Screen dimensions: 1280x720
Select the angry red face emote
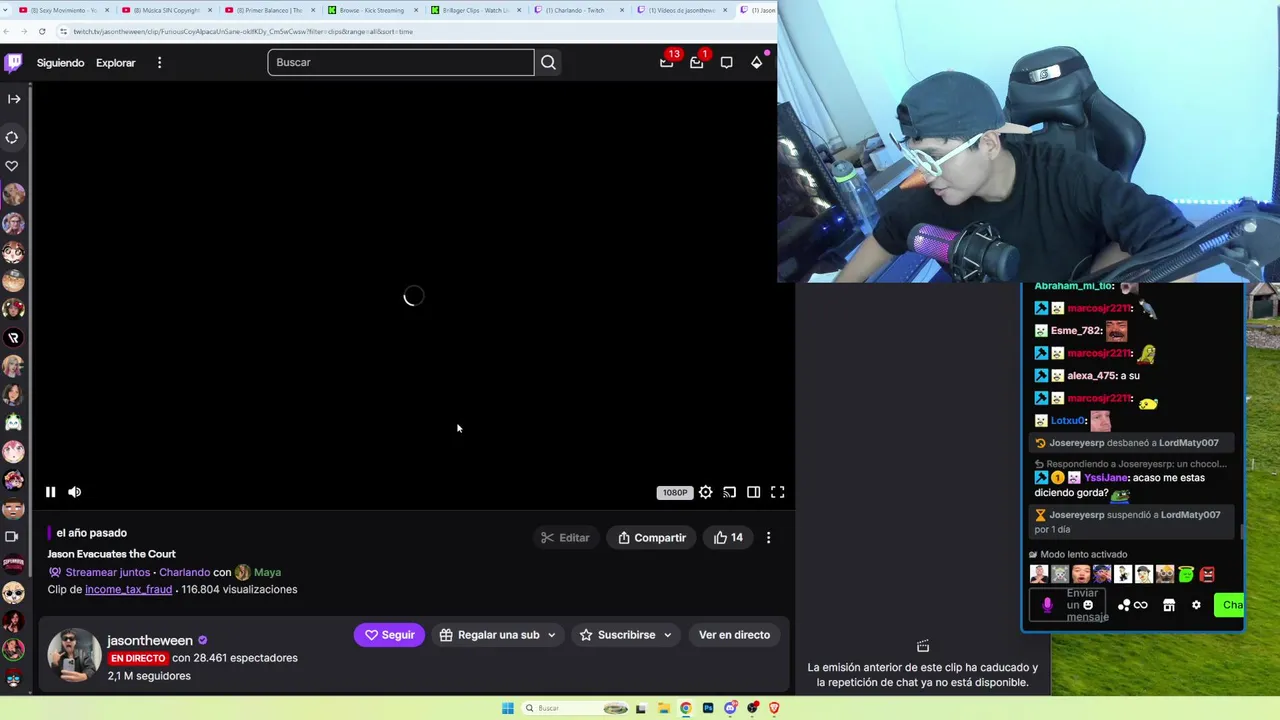coord(1207,574)
